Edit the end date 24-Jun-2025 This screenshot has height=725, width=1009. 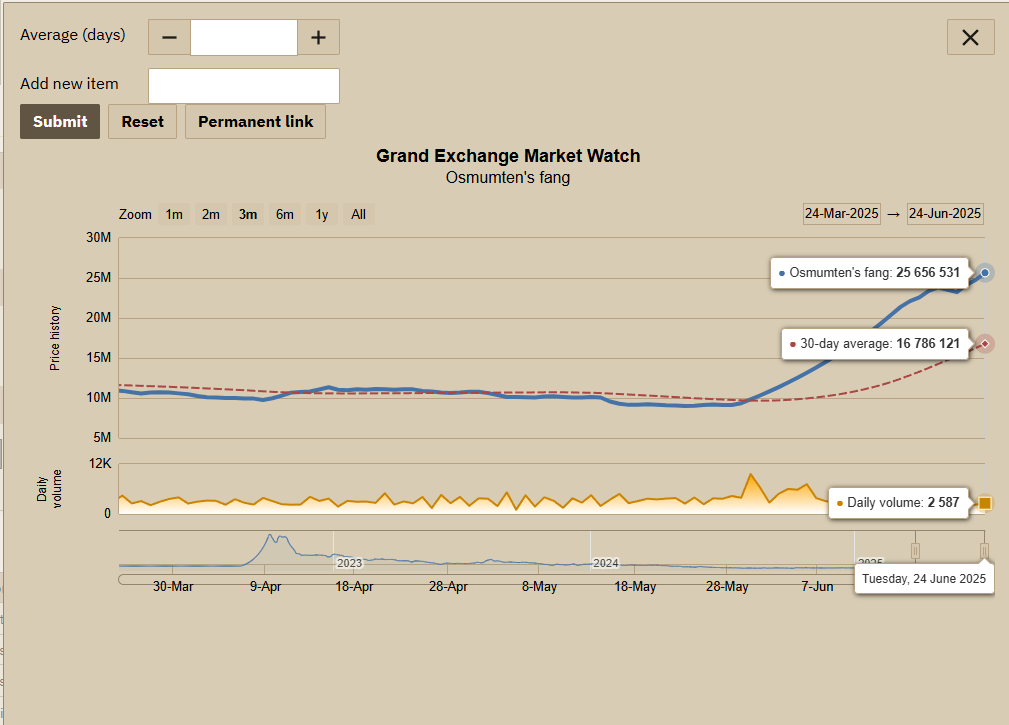[x=945, y=214]
